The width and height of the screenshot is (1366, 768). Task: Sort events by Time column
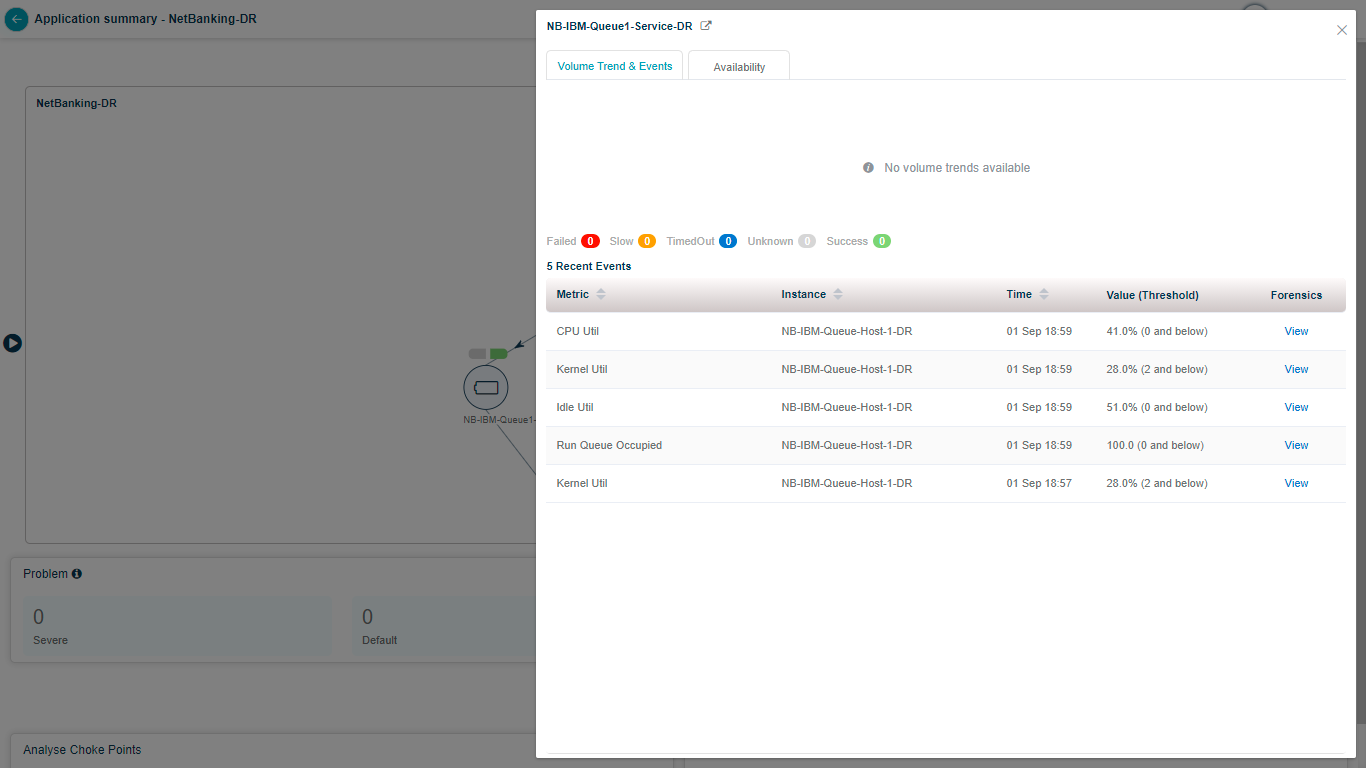pyautogui.click(x=1044, y=295)
